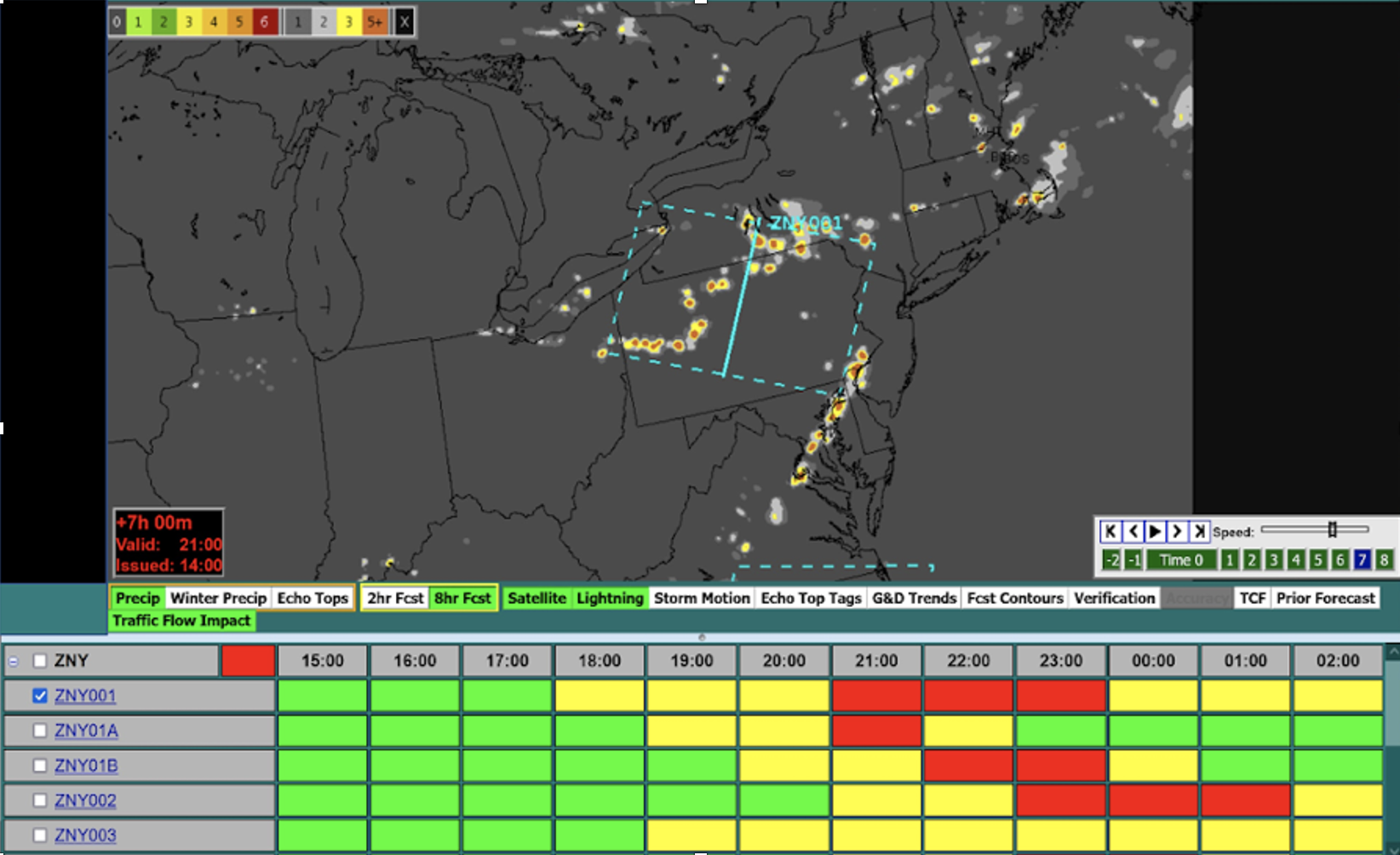Viewport: 1400px width, 855px height.
Task: Check the ZNY01A checkbox
Action: tap(39, 731)
